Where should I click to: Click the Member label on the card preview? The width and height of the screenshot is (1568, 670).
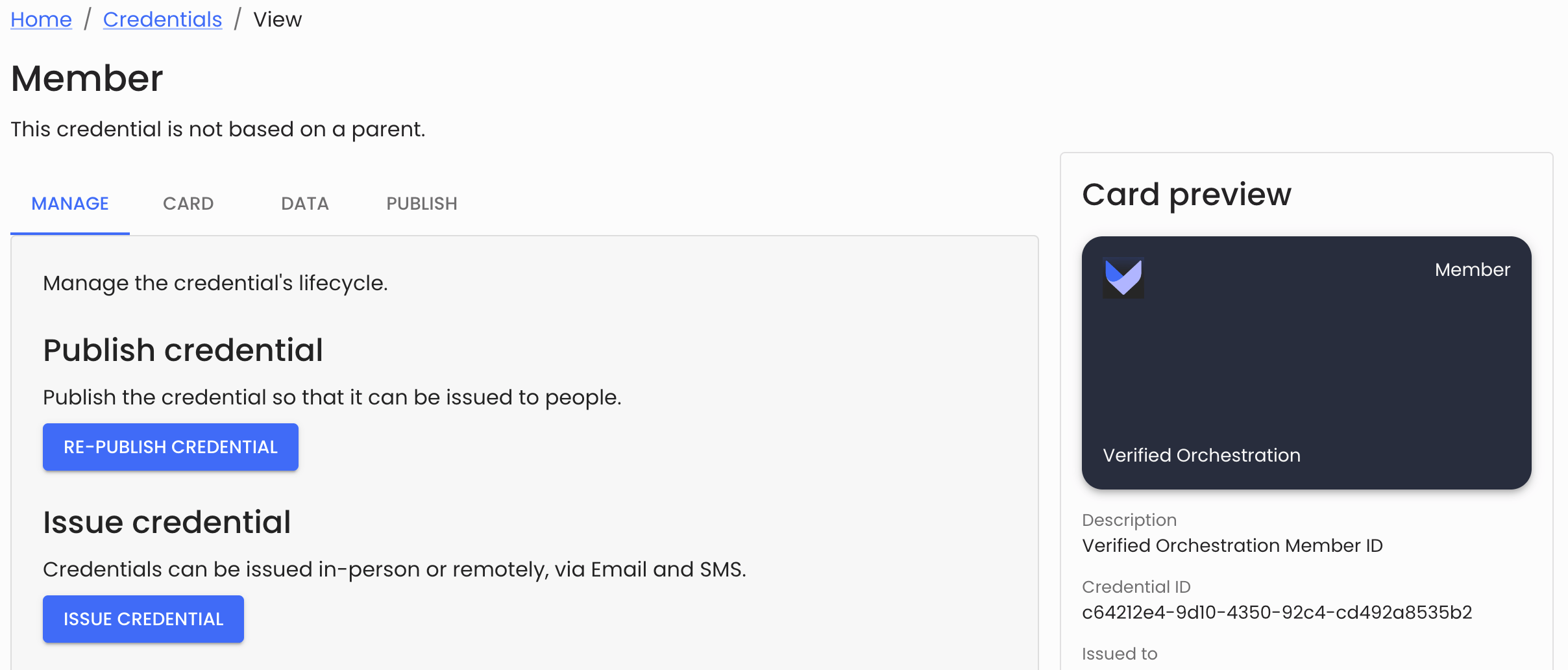(1473, 269)
